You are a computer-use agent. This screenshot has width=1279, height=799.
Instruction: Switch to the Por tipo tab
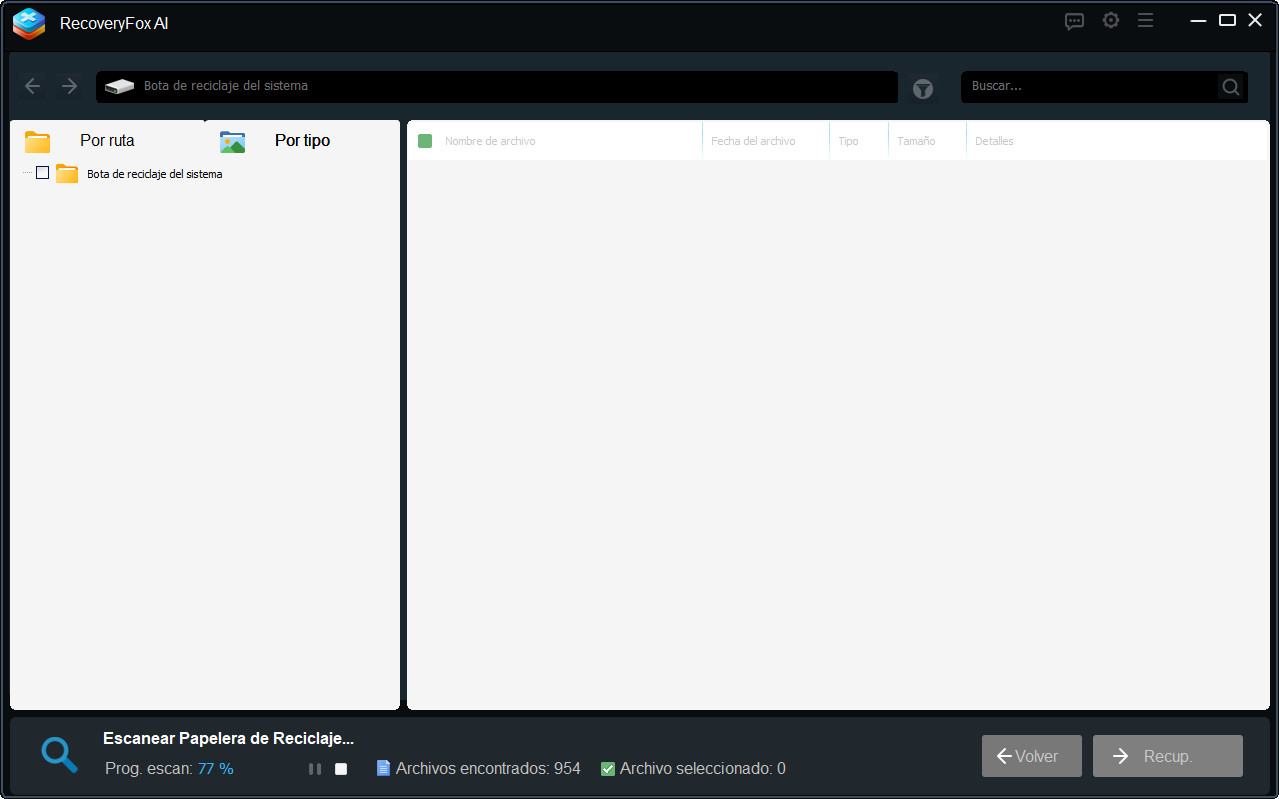[x=301, y=141]
